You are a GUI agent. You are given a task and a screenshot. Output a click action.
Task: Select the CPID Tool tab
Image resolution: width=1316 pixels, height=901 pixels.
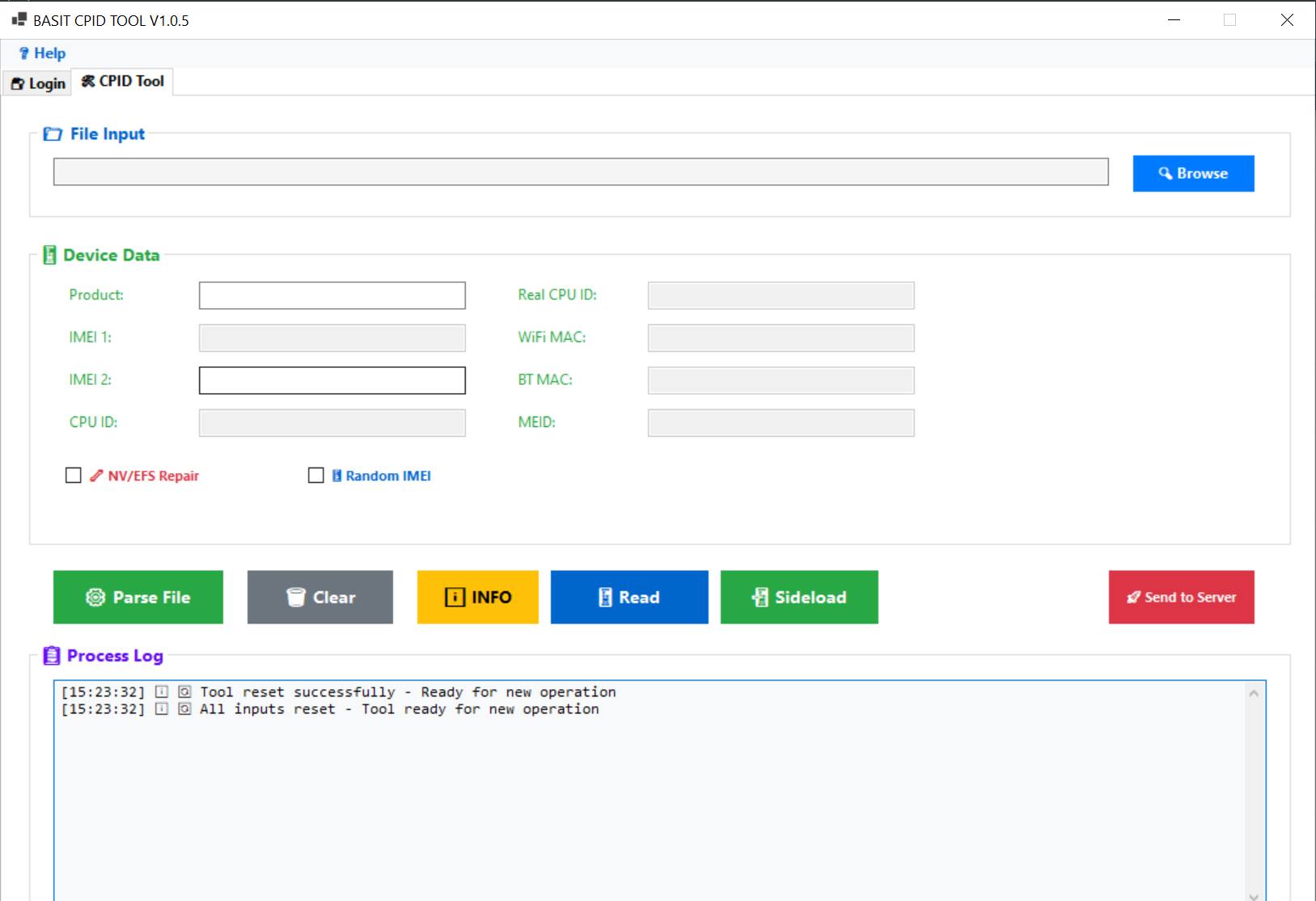123,81
